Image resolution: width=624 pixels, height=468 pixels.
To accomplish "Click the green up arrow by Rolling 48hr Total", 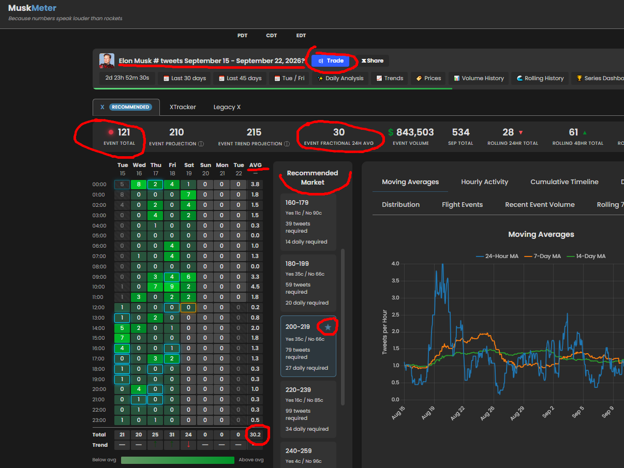I will click(585, 133).
